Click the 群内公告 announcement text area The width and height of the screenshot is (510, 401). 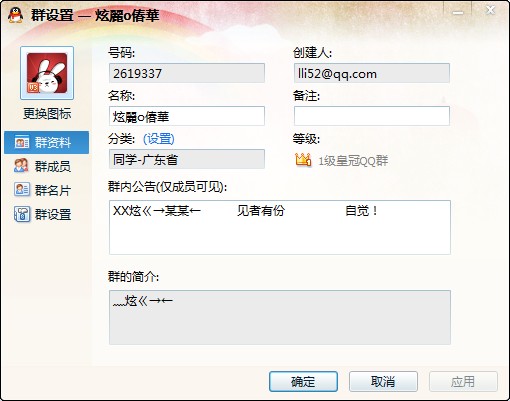tap(280, 227)
